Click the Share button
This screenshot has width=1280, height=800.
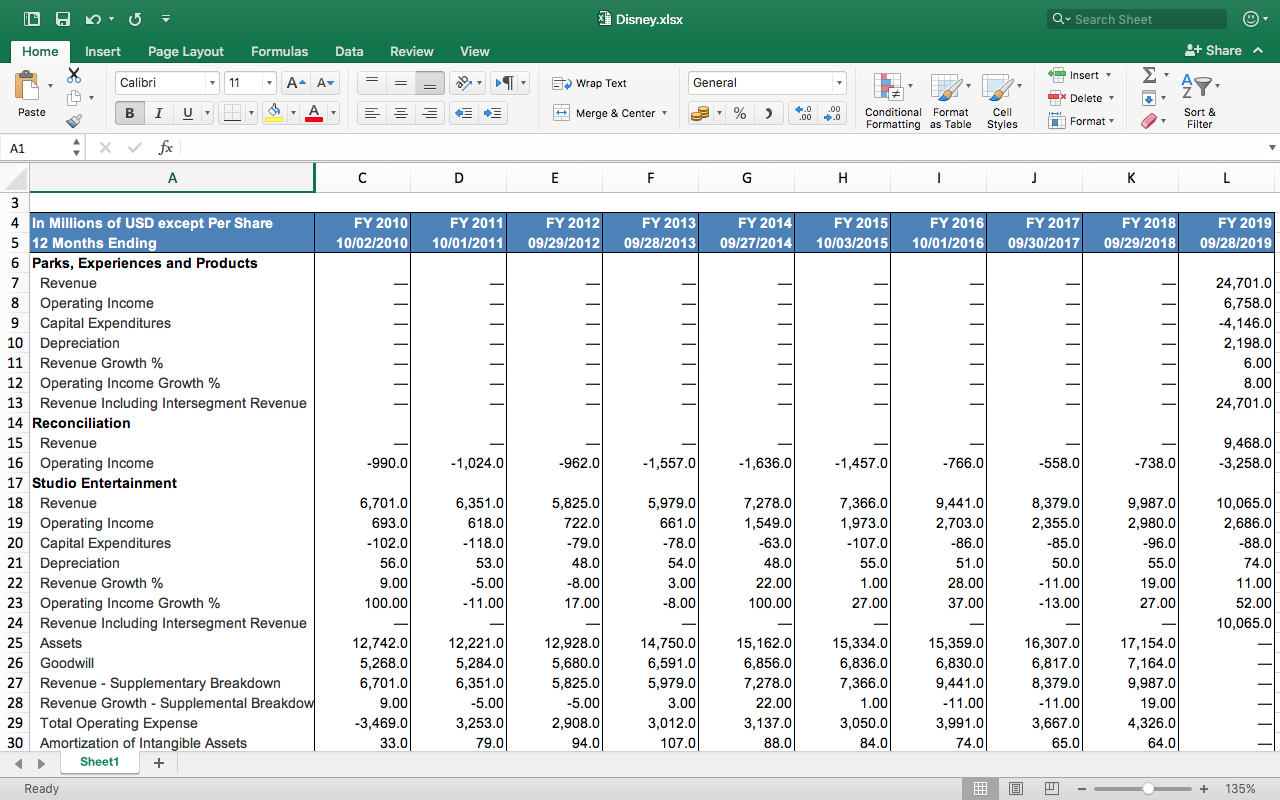tap(1213, 50)
